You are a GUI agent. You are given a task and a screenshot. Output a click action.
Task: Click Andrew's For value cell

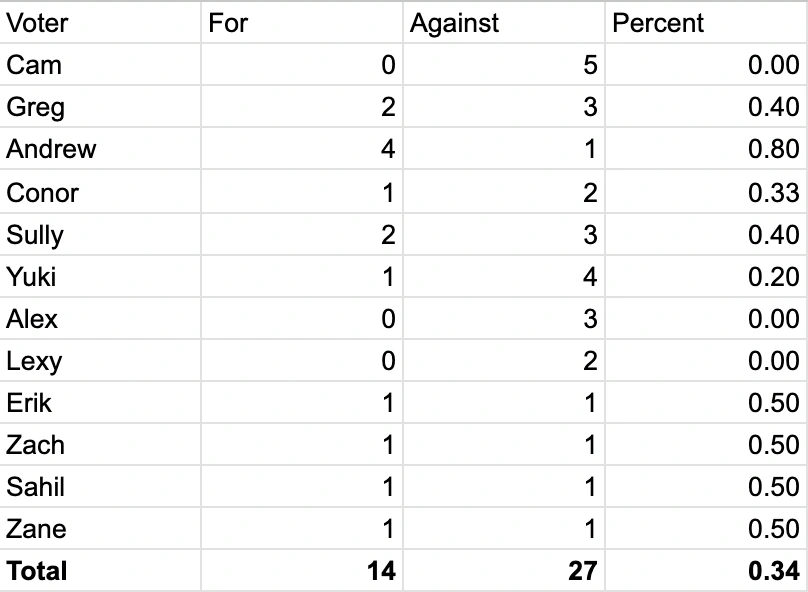click(301, 149)
